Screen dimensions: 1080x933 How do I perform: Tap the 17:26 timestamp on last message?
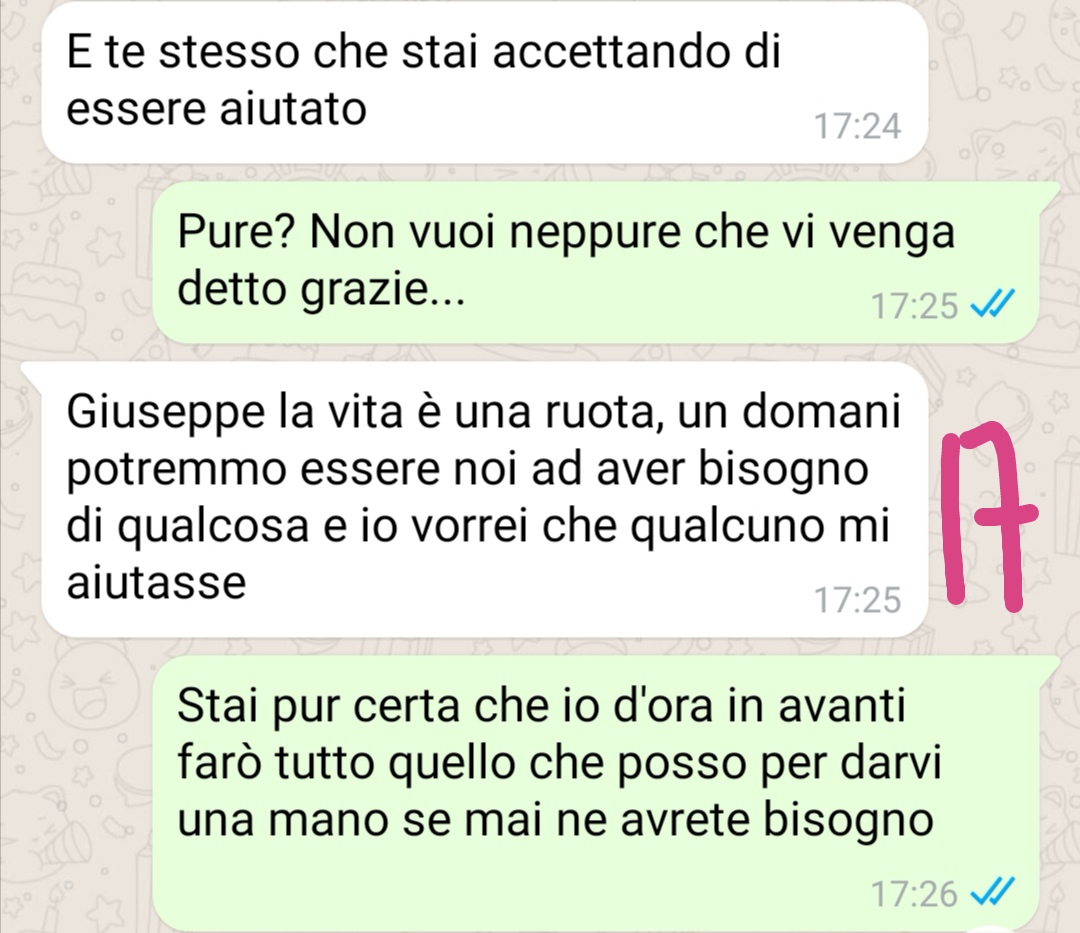tap(915, 894)
